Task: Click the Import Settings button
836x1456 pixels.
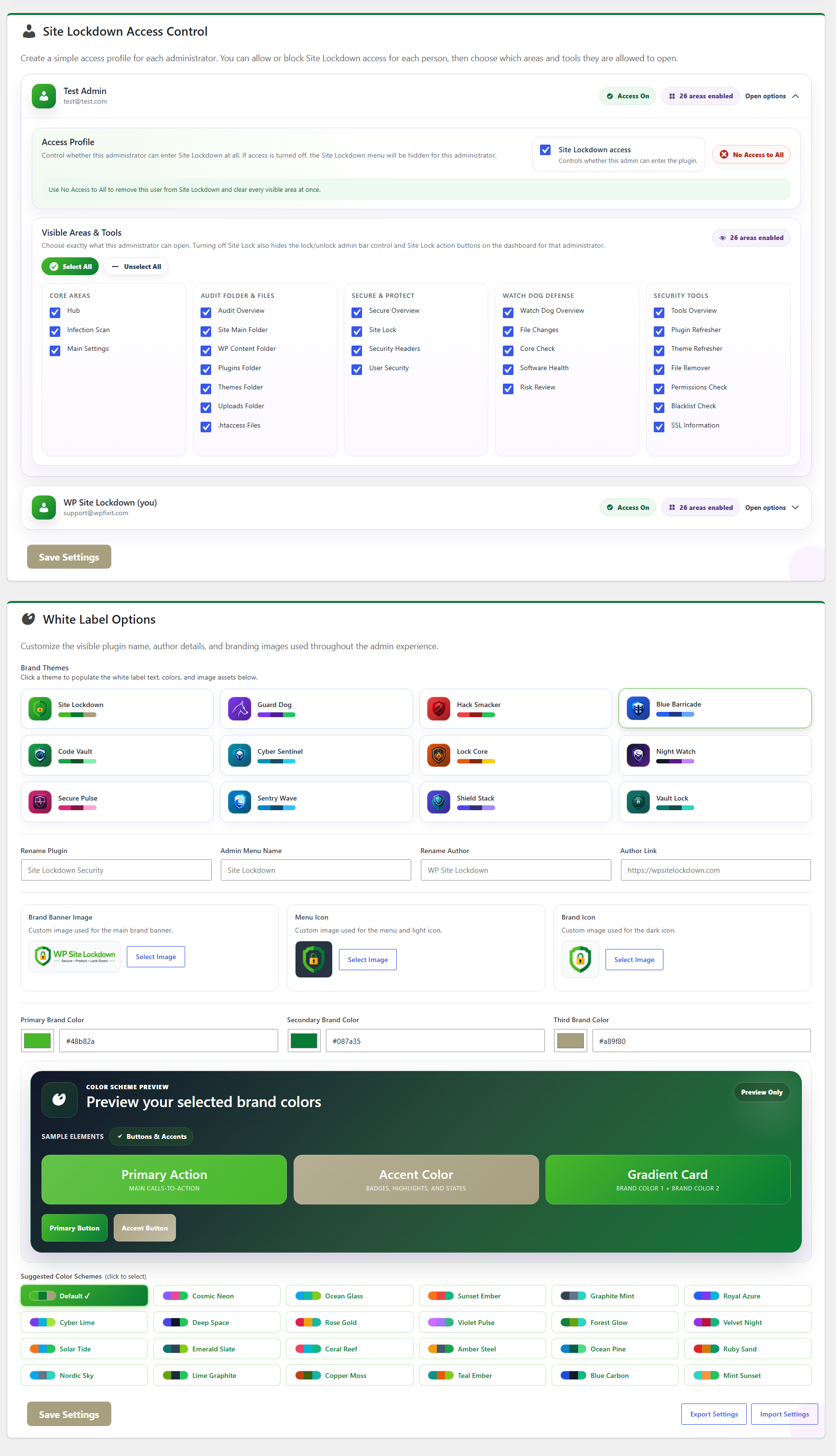Action: (784, 1414)
